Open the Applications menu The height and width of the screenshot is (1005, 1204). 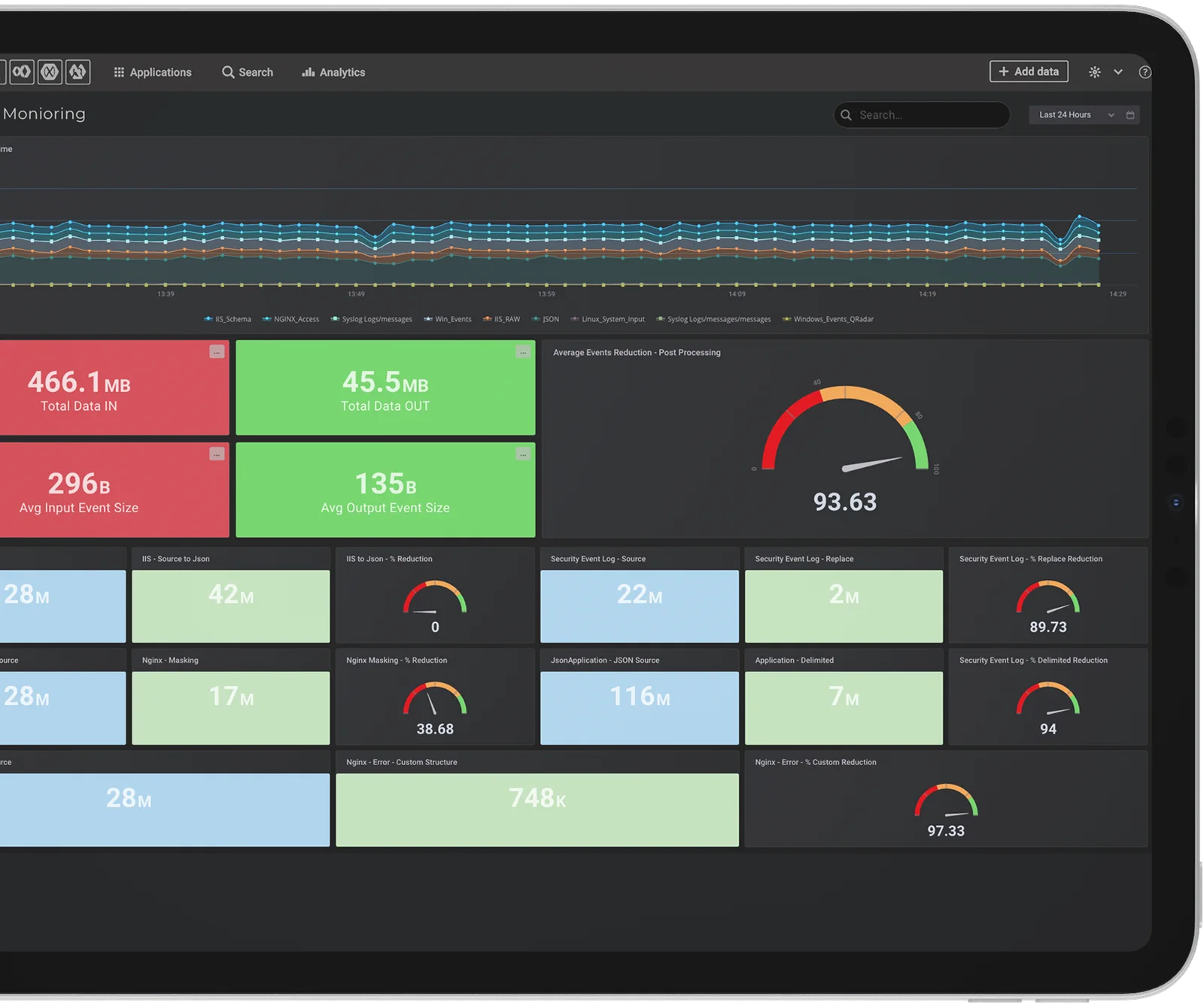(x=153, y=72)
